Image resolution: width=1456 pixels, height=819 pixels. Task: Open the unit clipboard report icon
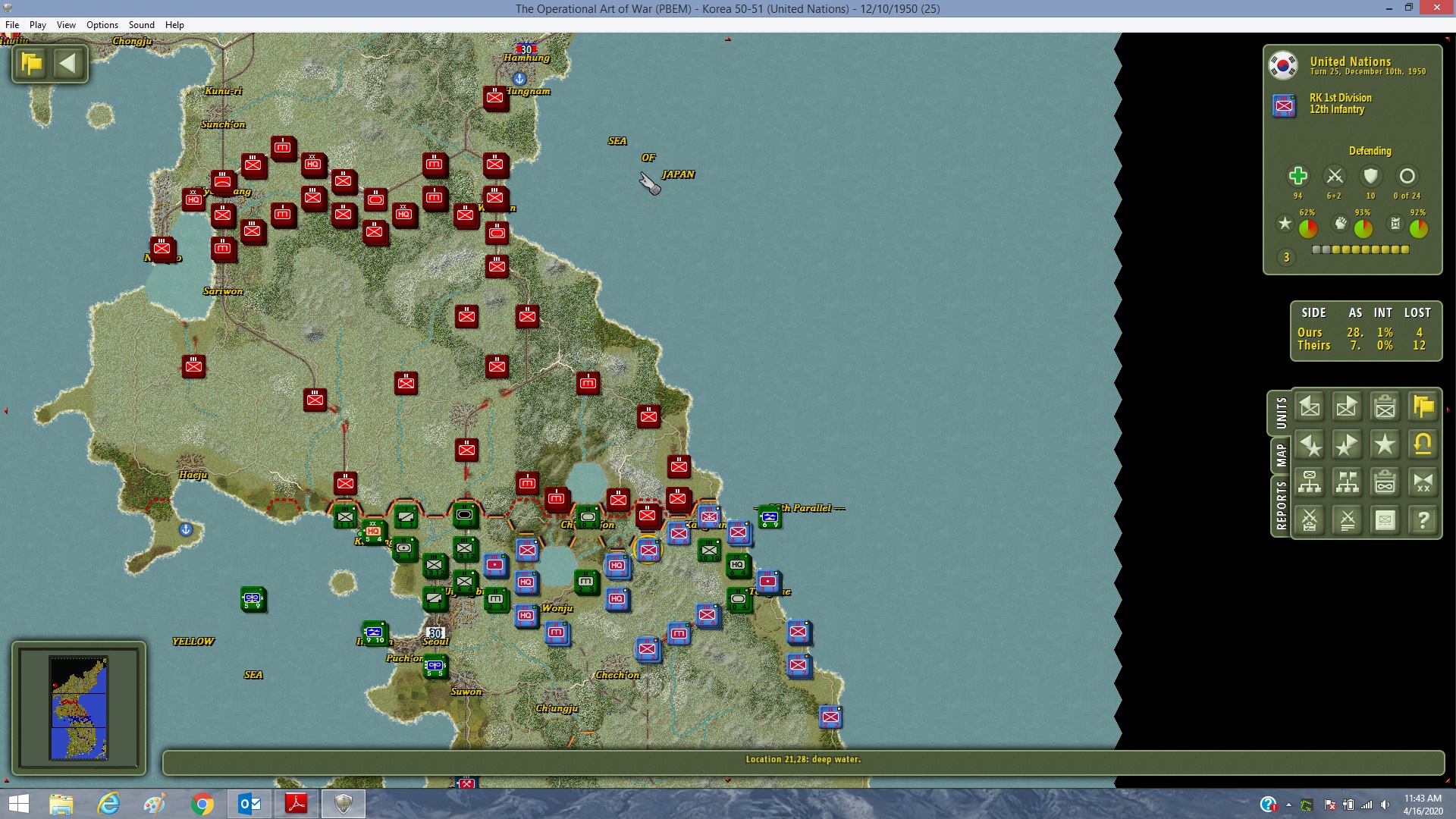1385,407
